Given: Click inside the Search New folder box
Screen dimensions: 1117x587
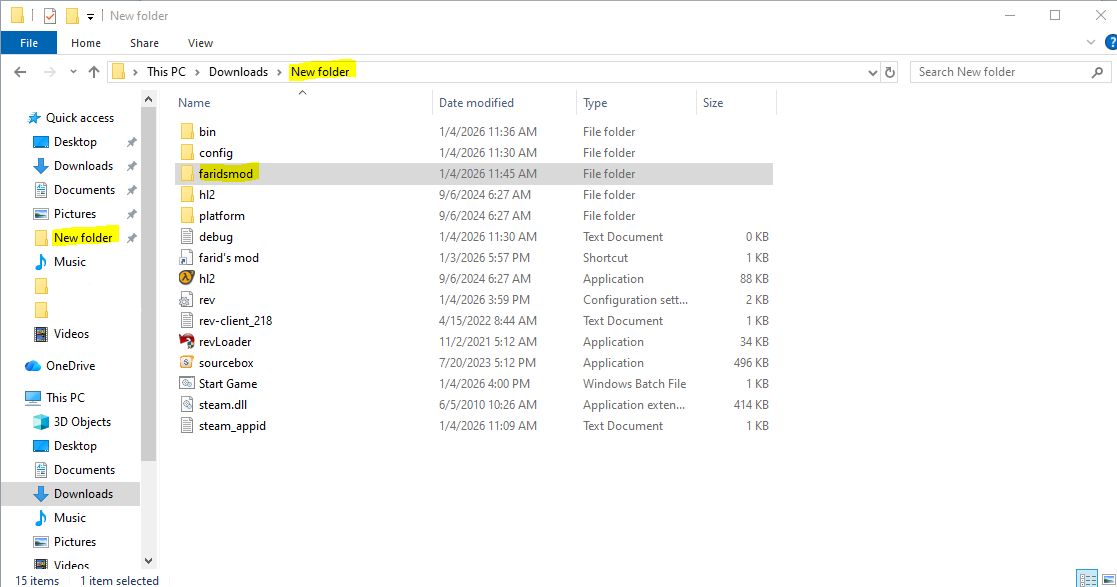Looking at the screenshot, I should [x=1000, y=71].
